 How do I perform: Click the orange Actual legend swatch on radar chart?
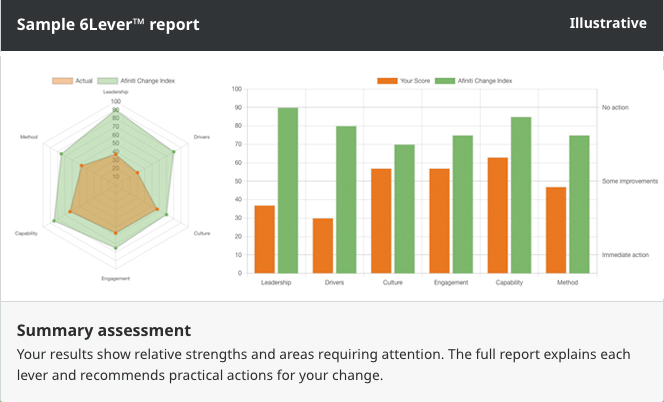coord(62,81)
